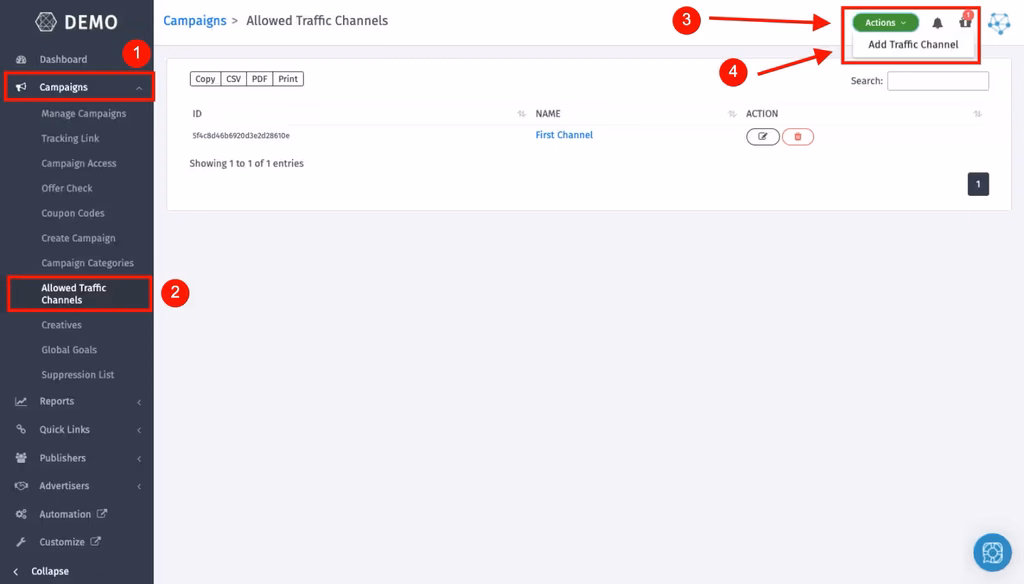Select Add Traffic Channel menu entry

(x=913, y=44)
